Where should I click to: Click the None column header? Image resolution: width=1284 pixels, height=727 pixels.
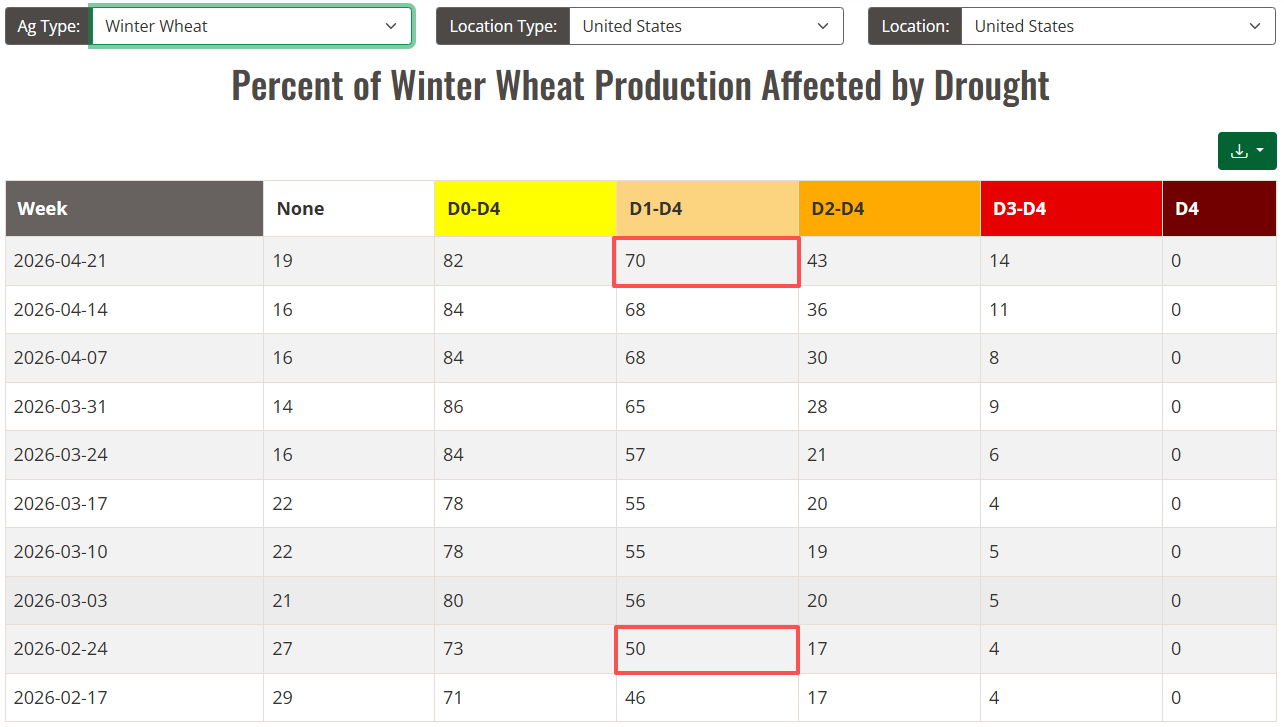click(348, 209)
